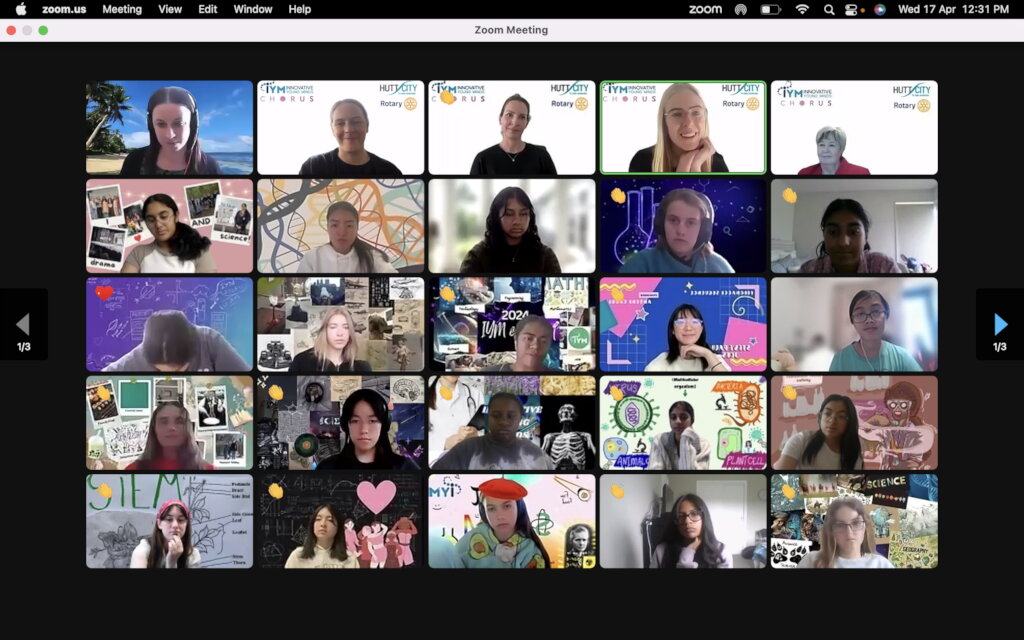1024x640 pixels.
Task: Click the Zoom Meeting window title
Action: point(511,30)
